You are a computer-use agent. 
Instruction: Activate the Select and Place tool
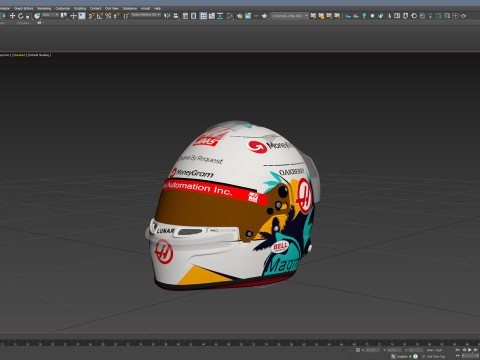[37, 16]
